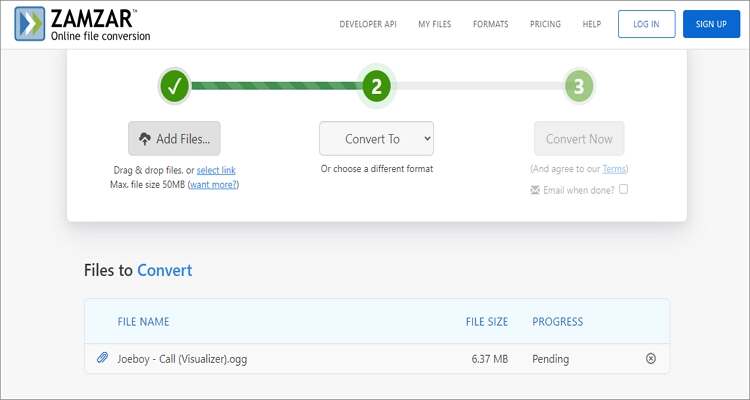The height and width of the screenshot is (400, 750).
Task: Open the Help menu item
Action: point(592,24)
